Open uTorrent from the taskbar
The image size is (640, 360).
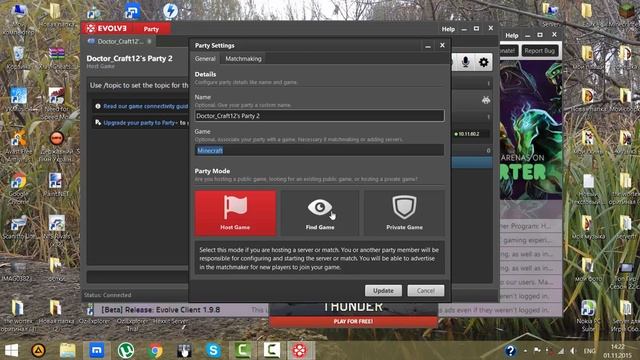(x=126, y=351)
